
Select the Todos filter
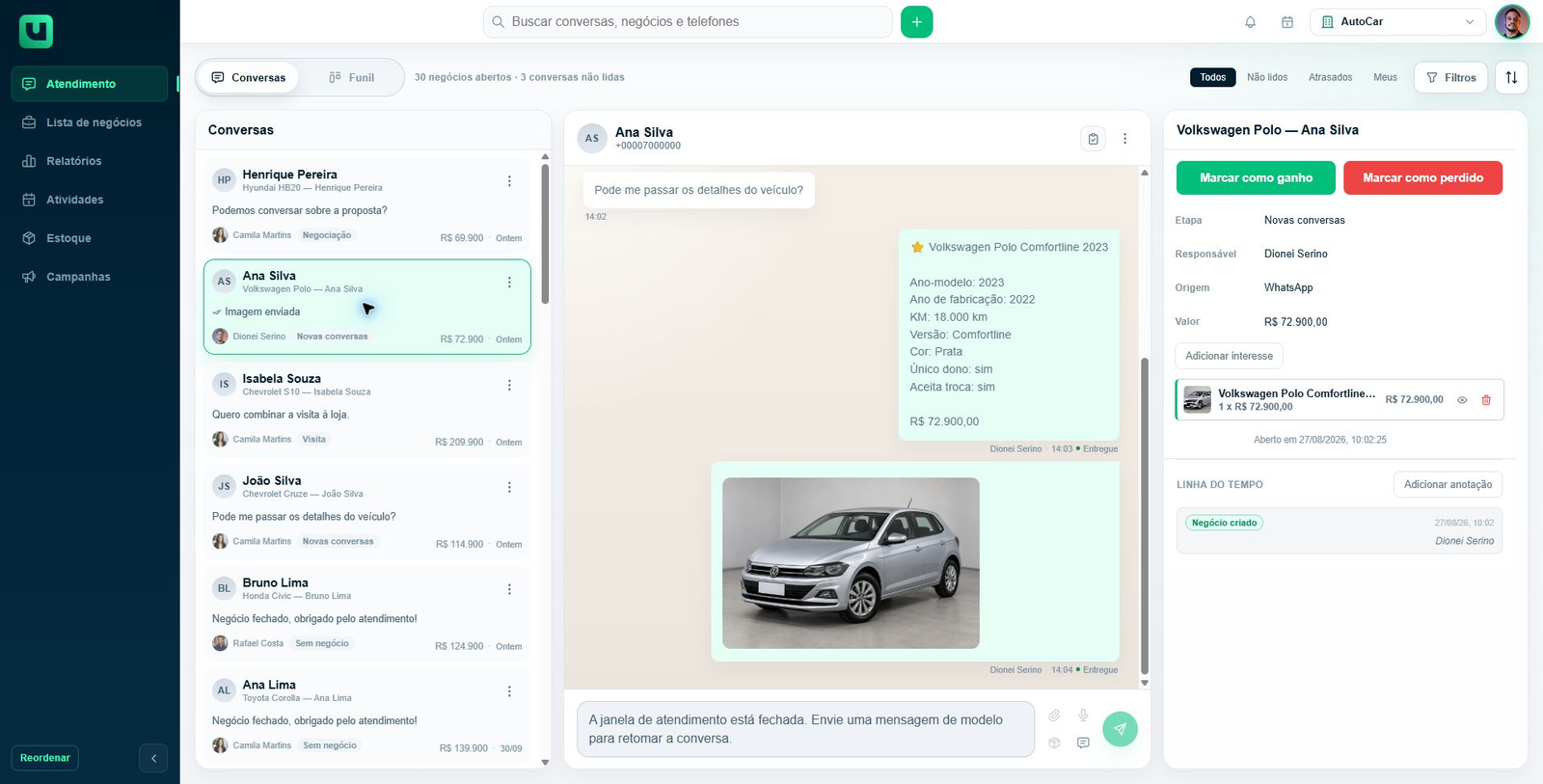(1213, 77)
